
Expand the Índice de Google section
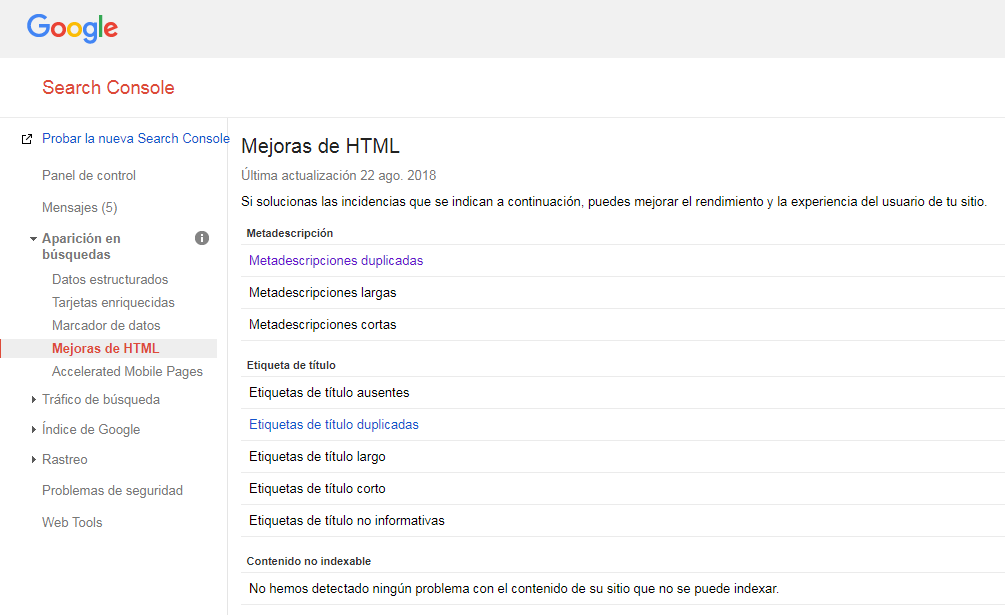34,430
